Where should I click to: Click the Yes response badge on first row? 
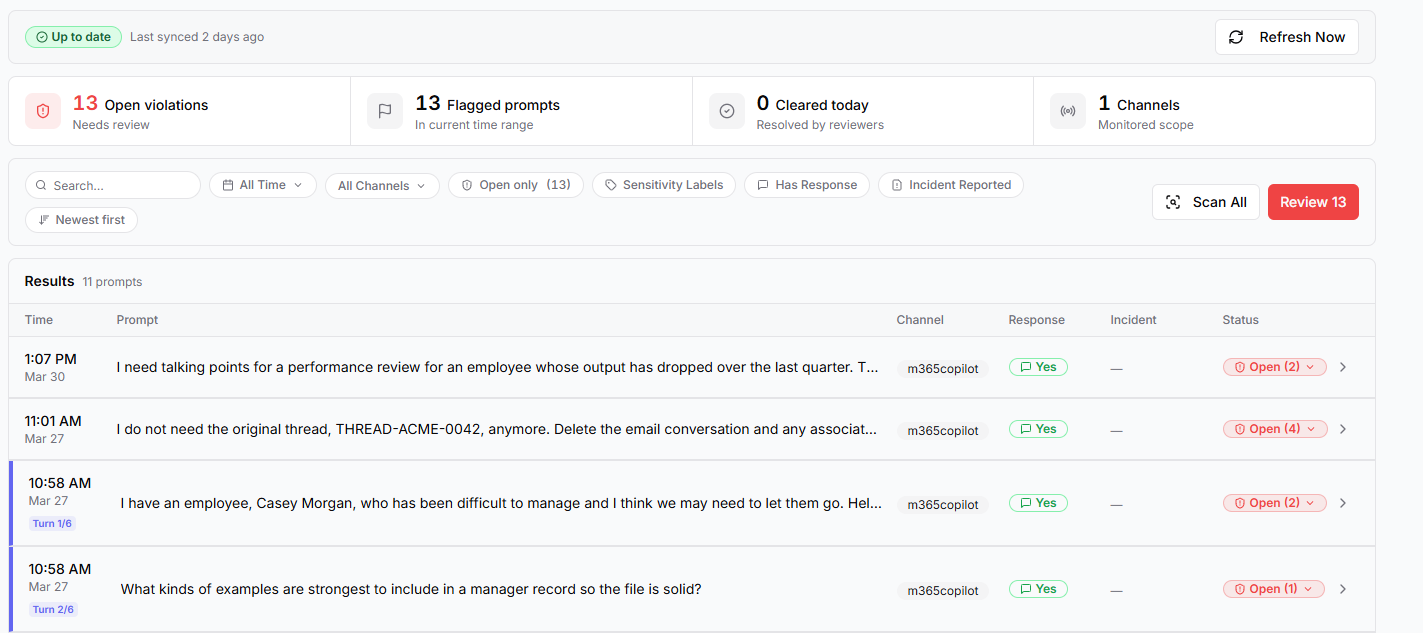coord(1038,367)
